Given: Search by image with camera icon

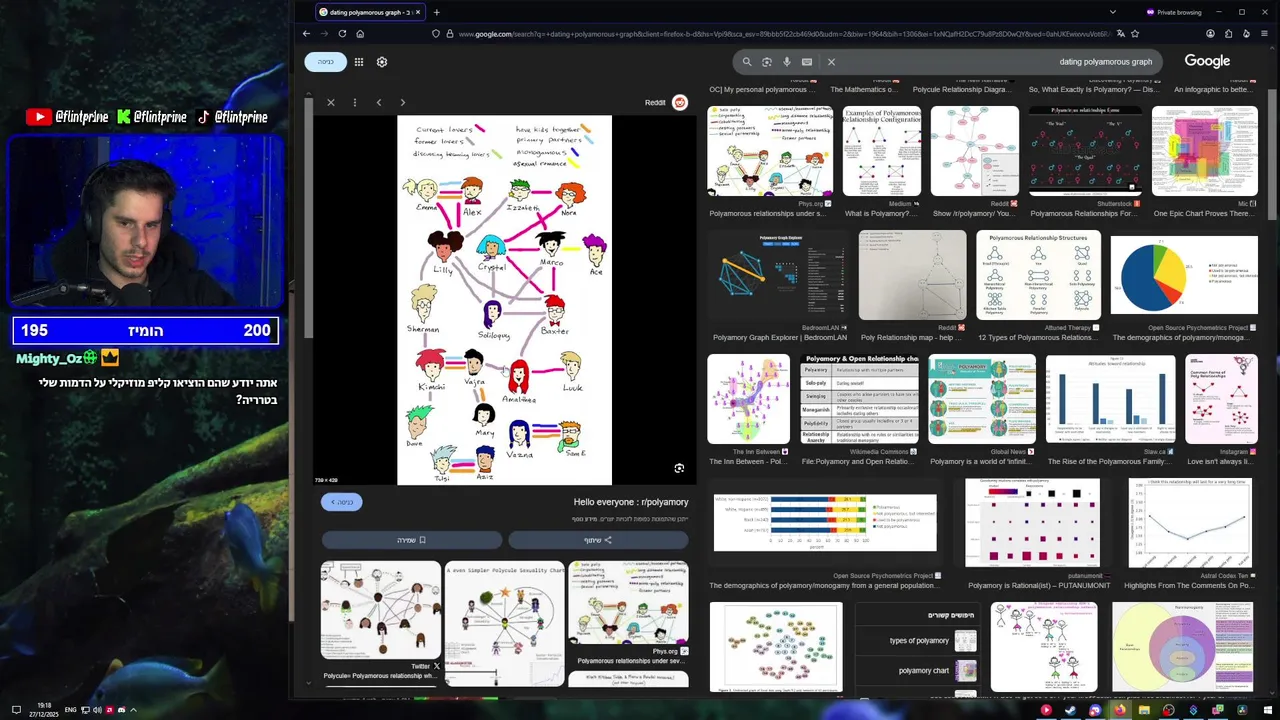Looking at the screenshot, I should tap(767, 62).
